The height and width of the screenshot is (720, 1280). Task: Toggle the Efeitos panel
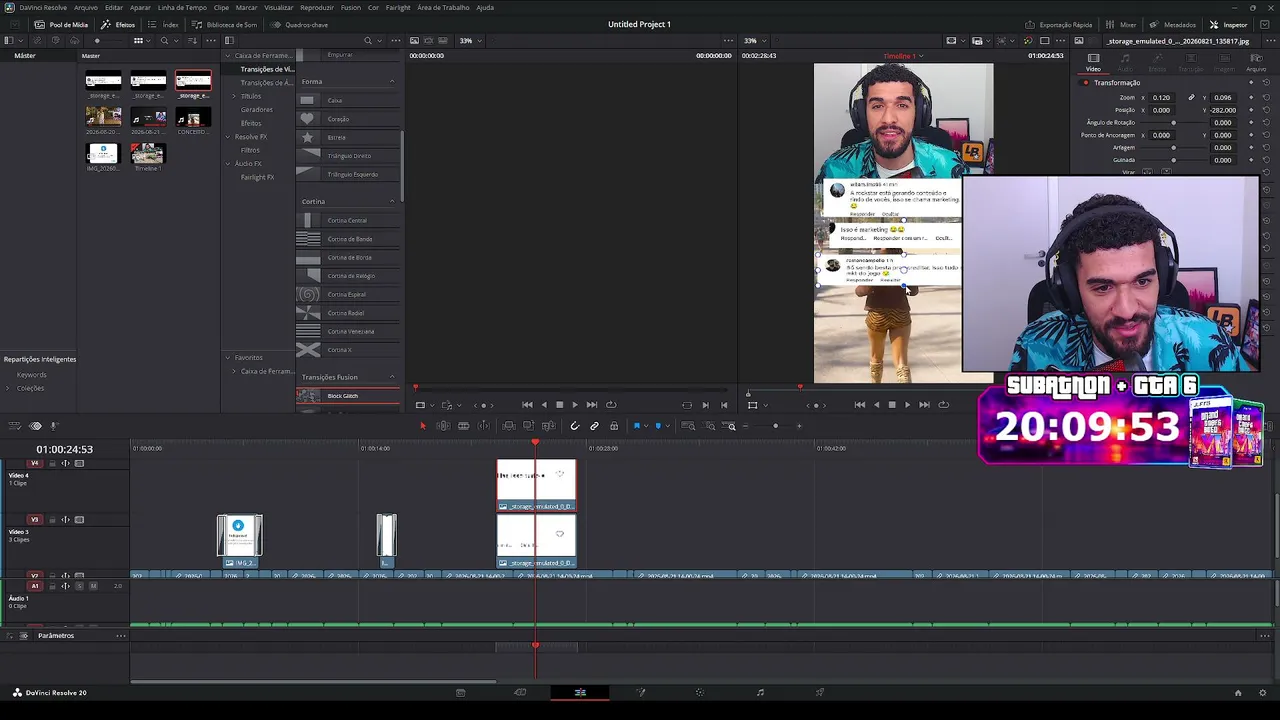[118, 24]
